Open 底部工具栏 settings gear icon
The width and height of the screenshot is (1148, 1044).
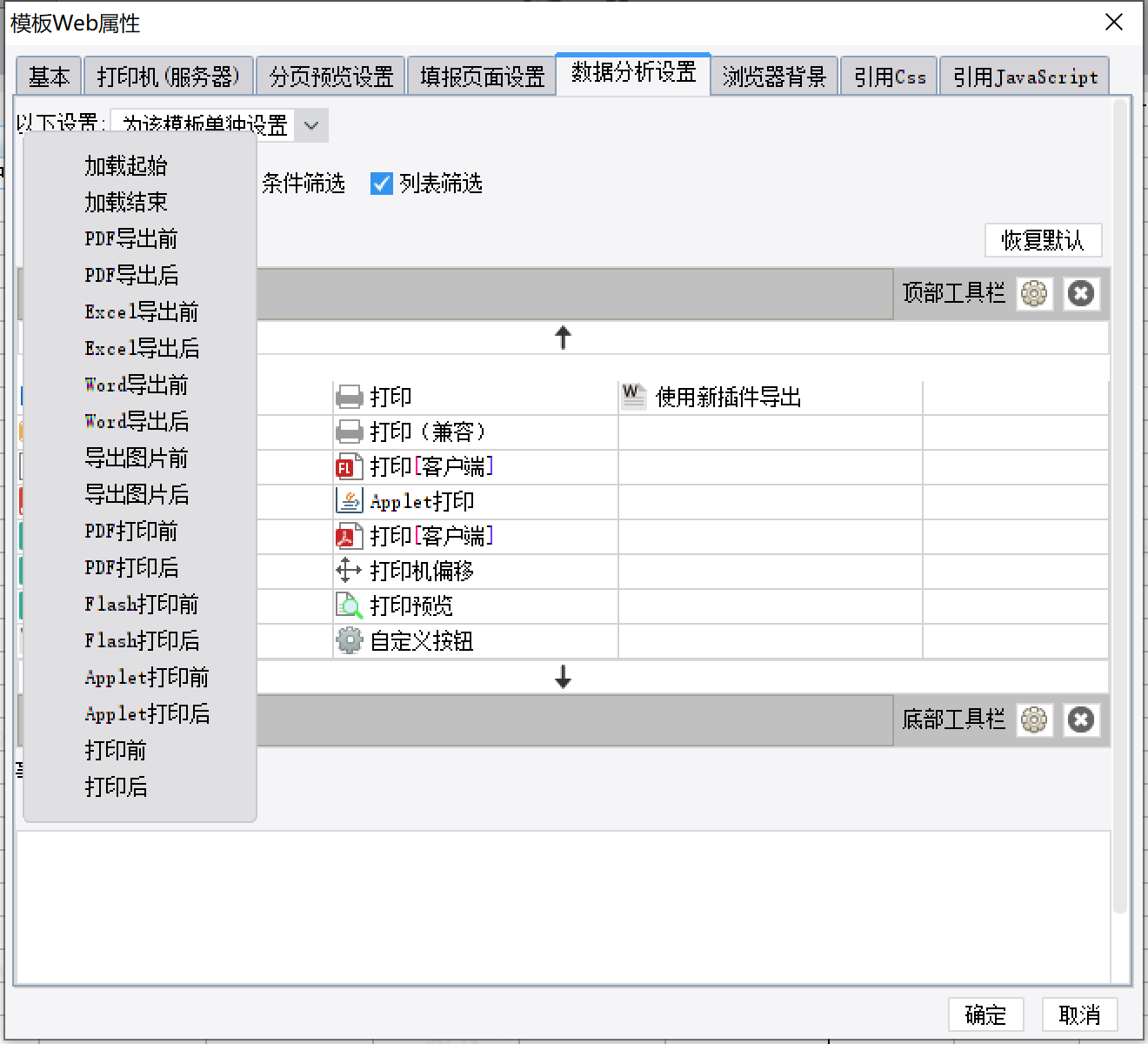click(x=1034, y=720)
